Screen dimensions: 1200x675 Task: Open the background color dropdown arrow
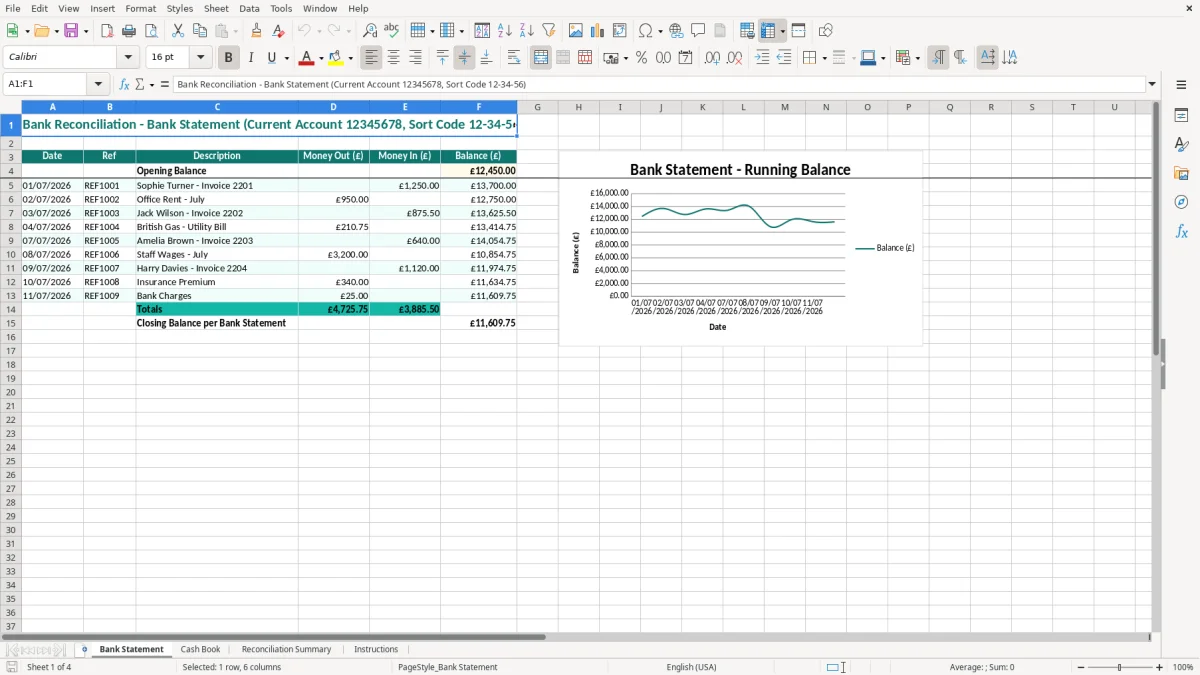(350, 59)
